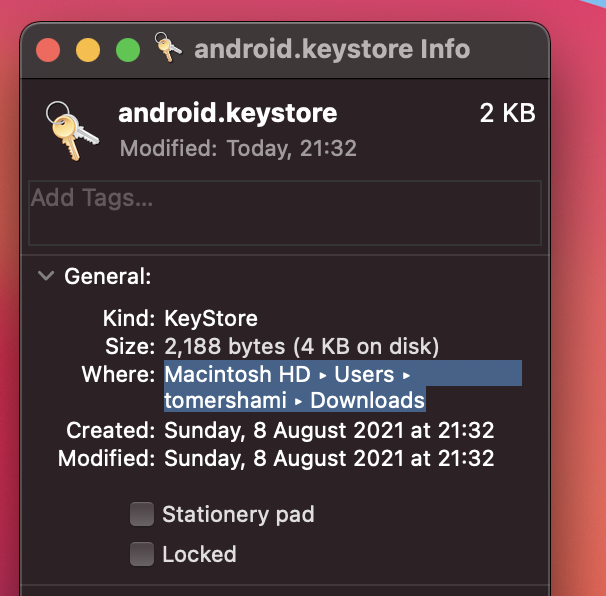Click tomershami in the Where path
Image resolution: width=606 pixels, height=596 pixels.
[x=225, y=400]
